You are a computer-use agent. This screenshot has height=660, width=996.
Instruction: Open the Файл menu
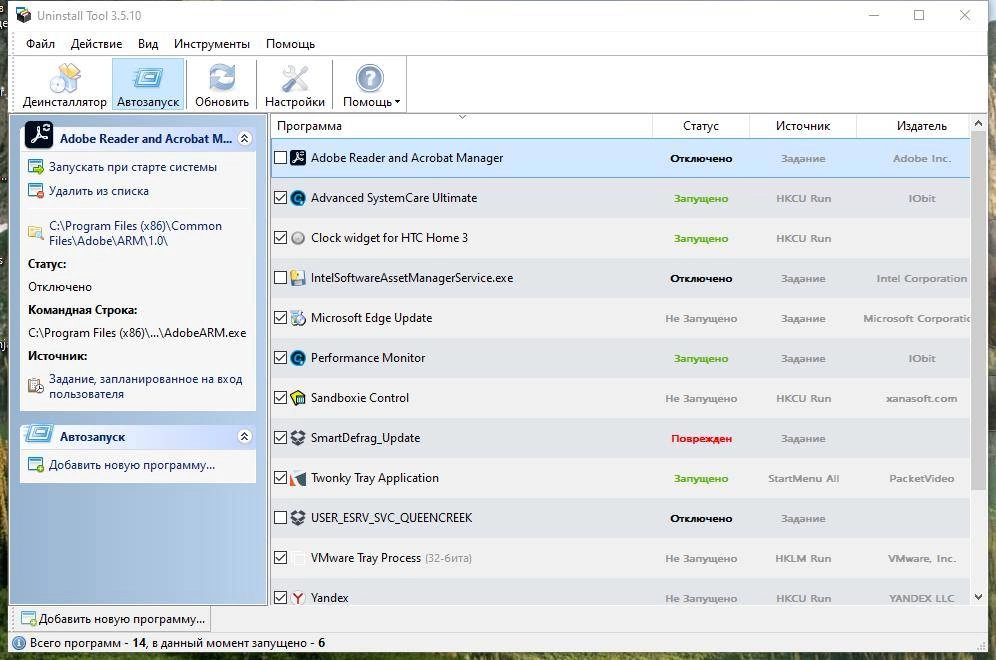click(40, 44)
